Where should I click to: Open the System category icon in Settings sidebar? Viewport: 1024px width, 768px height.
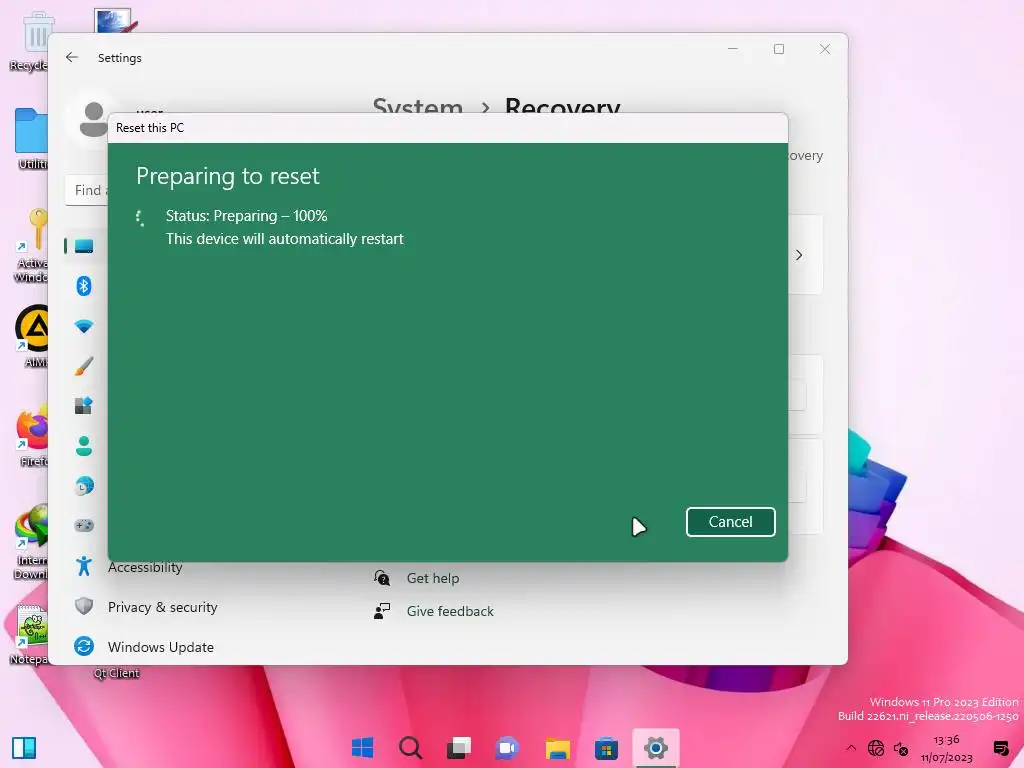[84, 246]
